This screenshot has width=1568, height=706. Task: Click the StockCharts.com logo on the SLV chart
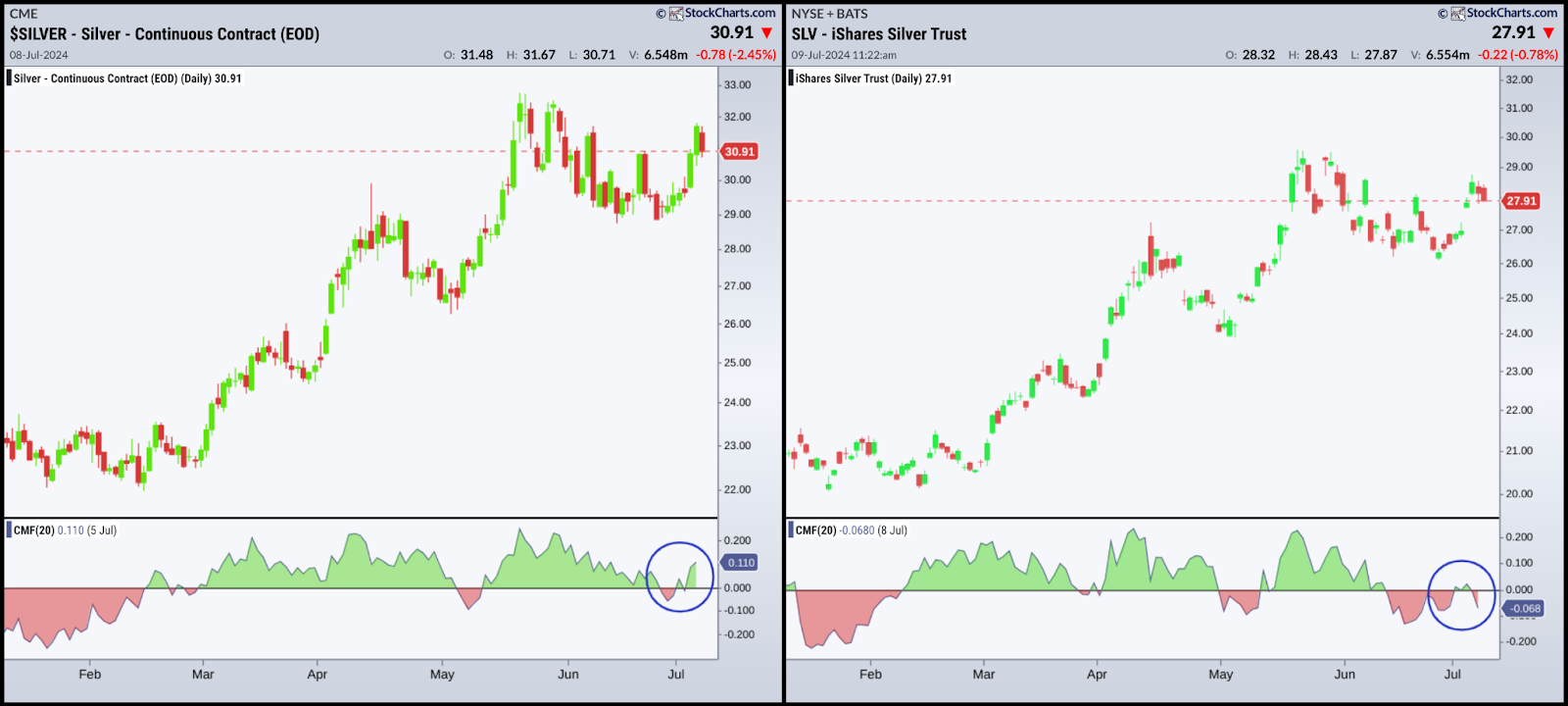pos(1503,13)
